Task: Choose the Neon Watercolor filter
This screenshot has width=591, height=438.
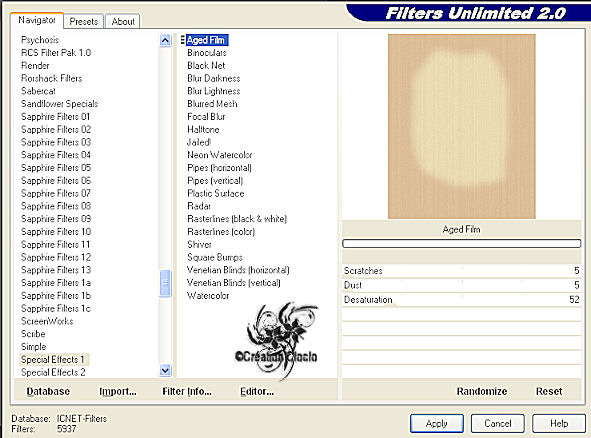Action: (x=220, y=155)
